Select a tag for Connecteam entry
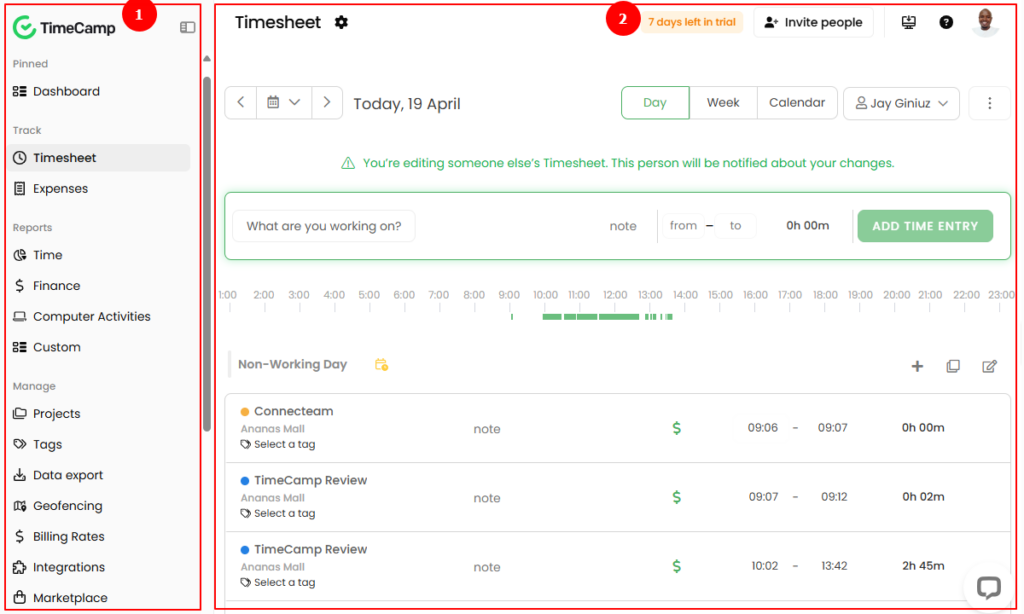1024x614 pixels. tap(278, 444)
